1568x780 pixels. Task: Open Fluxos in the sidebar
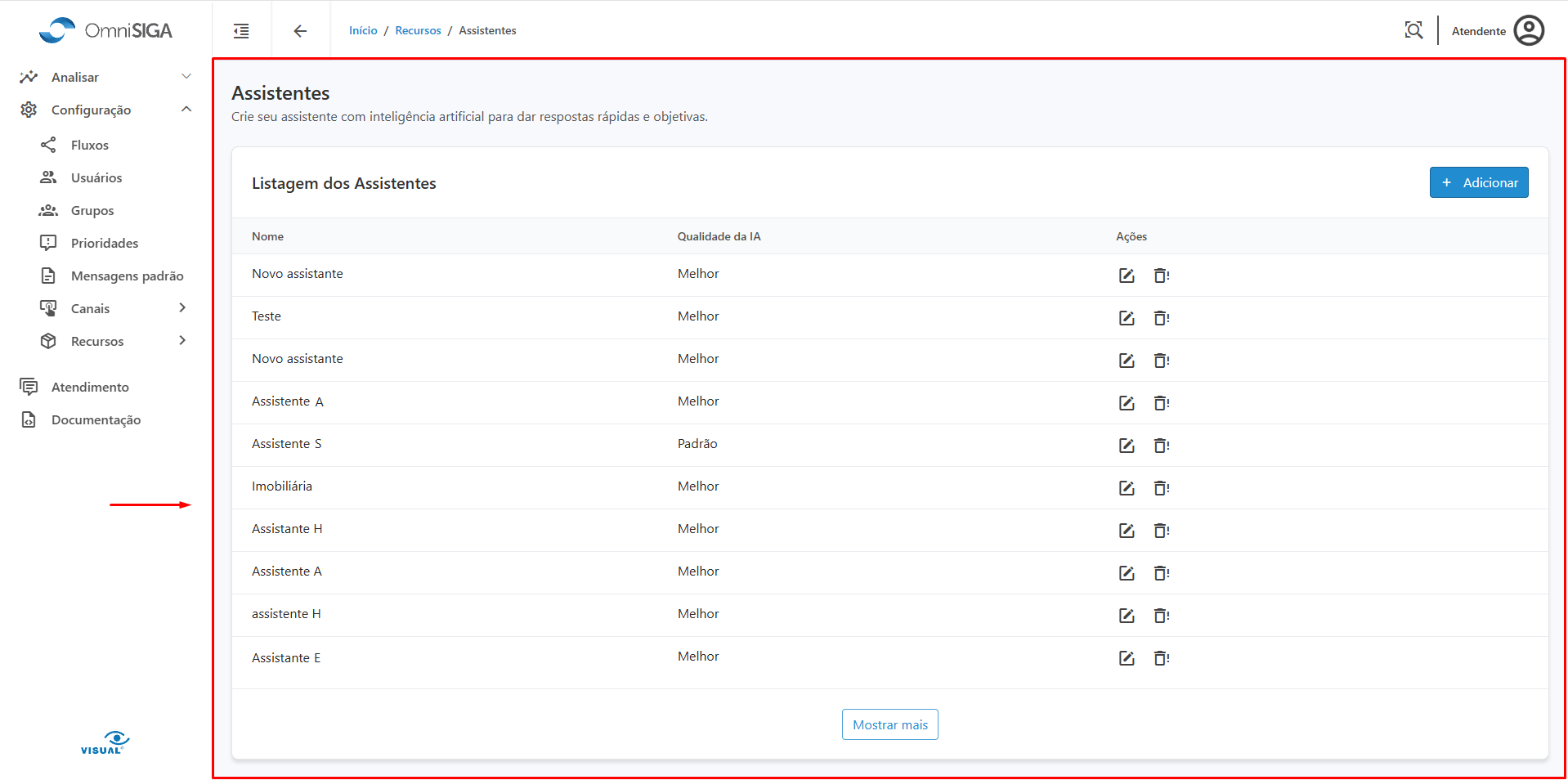pyautogui.click(x=89, y=145)
